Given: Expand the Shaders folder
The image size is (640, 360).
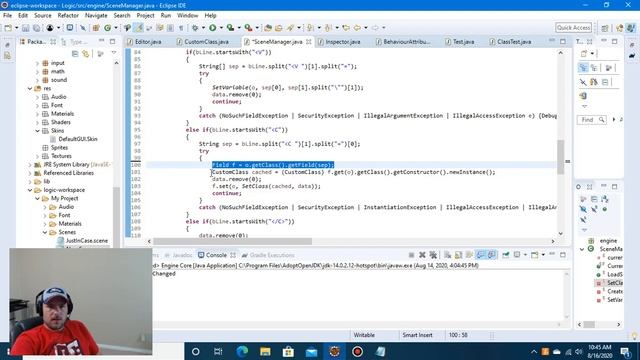Looking at the screenshot, I should point(38,122).
